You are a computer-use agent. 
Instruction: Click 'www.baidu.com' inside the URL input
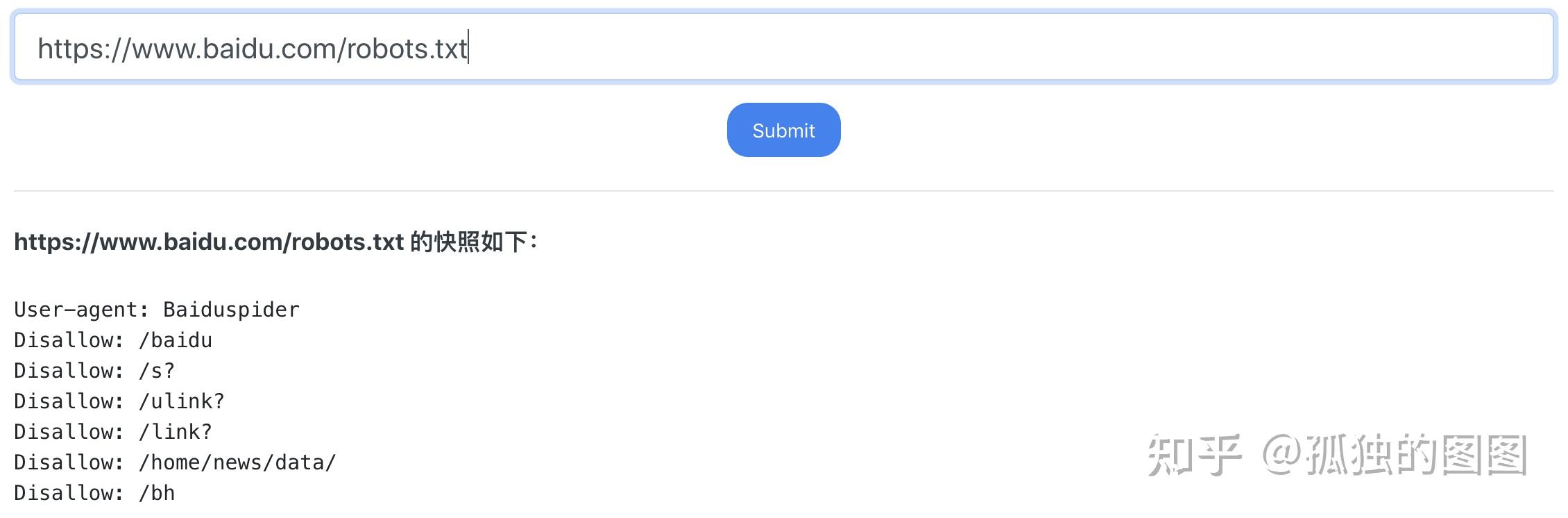(x=233, y=49)
